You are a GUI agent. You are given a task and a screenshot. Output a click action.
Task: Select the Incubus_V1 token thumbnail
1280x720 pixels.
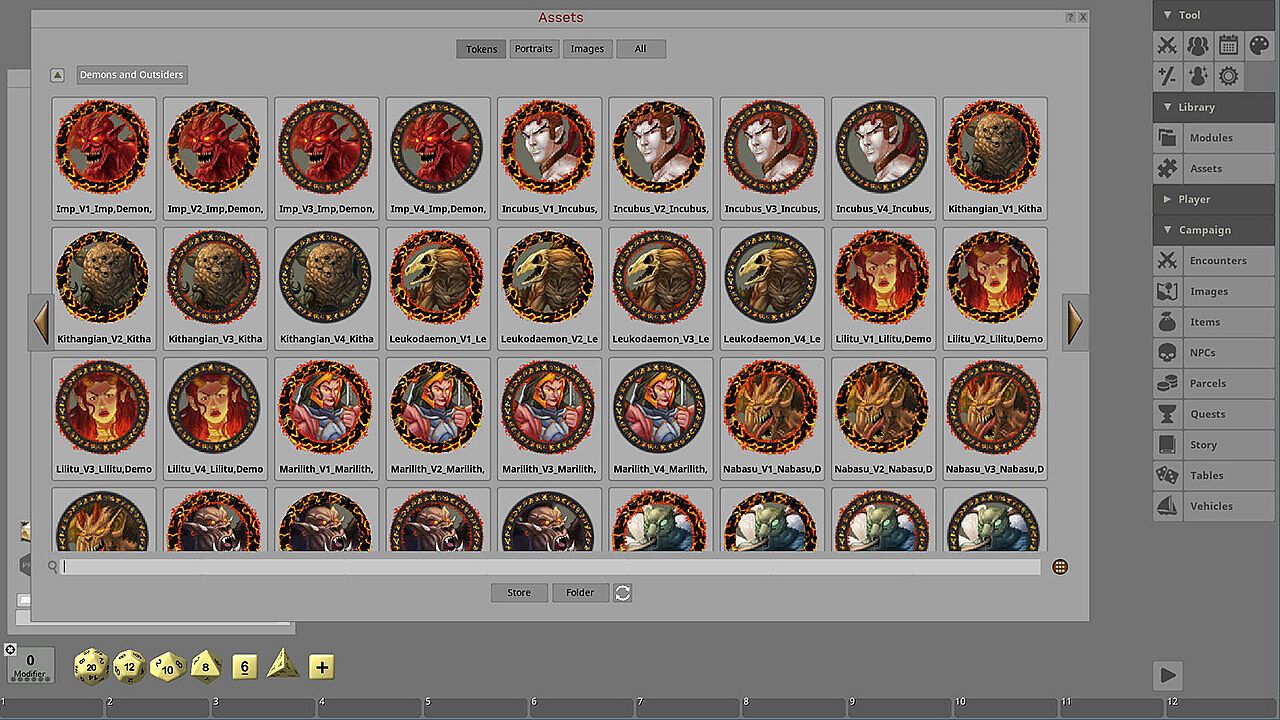(549, 157)
